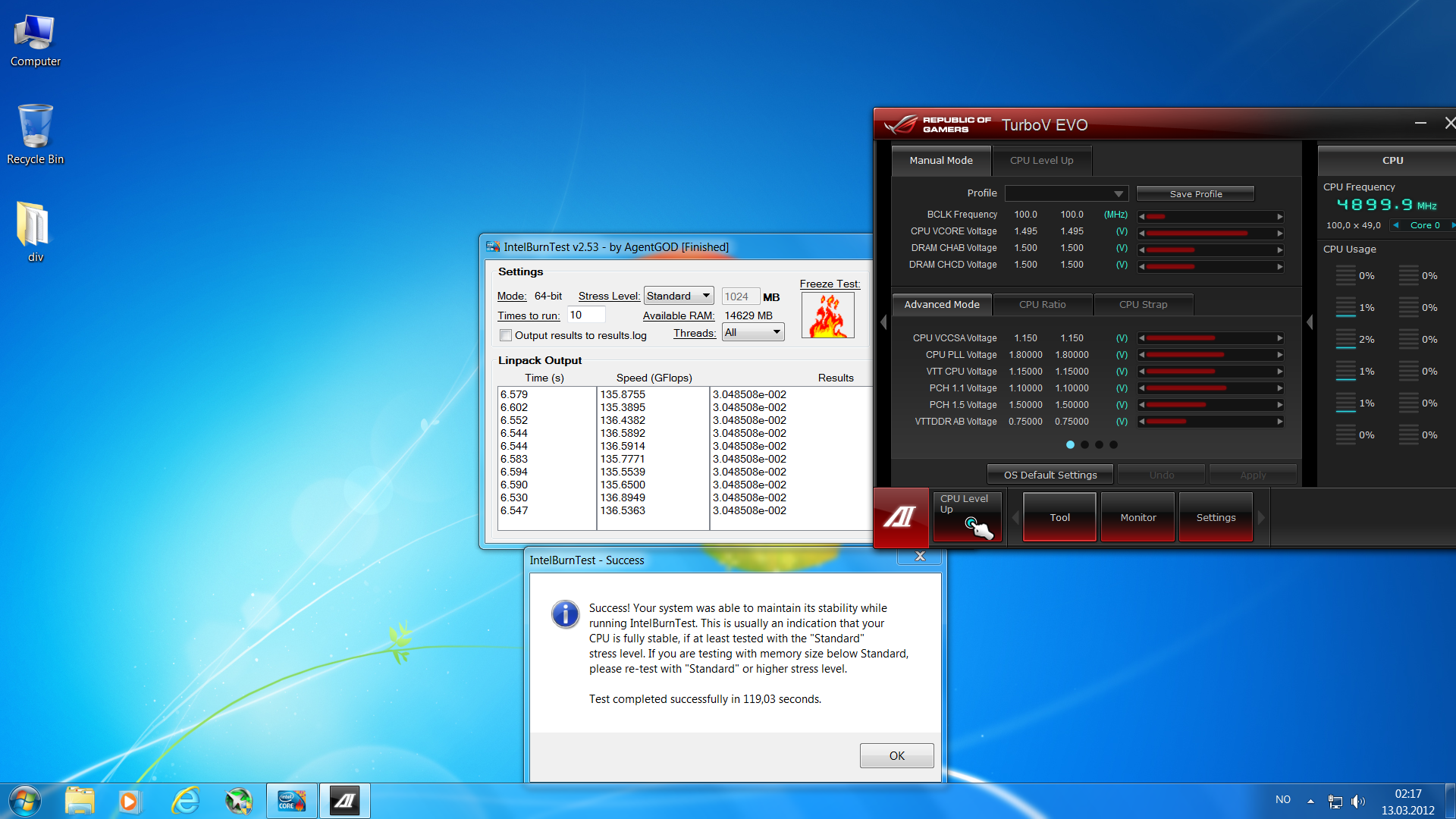Open the CPU Ratio tab
1456x819 pixels.
click(1042, 305)
